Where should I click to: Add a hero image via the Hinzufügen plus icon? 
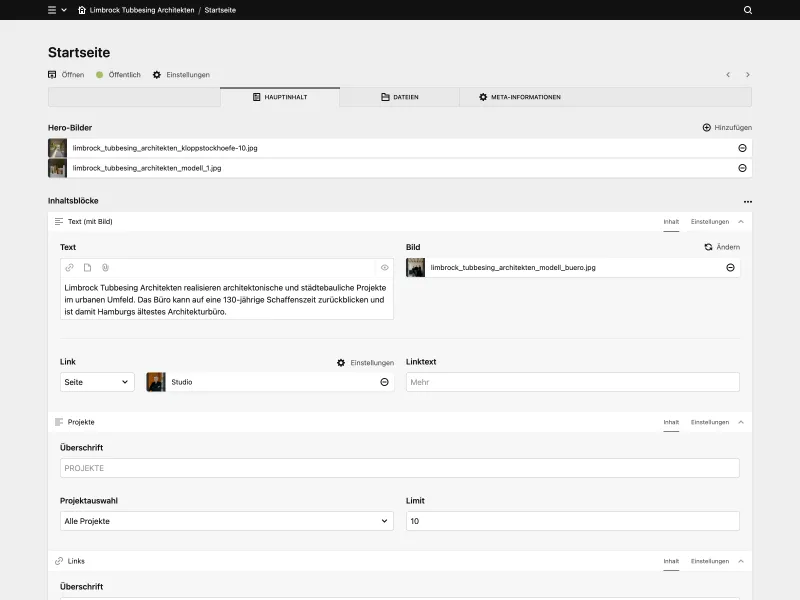[x=707, y=128]
